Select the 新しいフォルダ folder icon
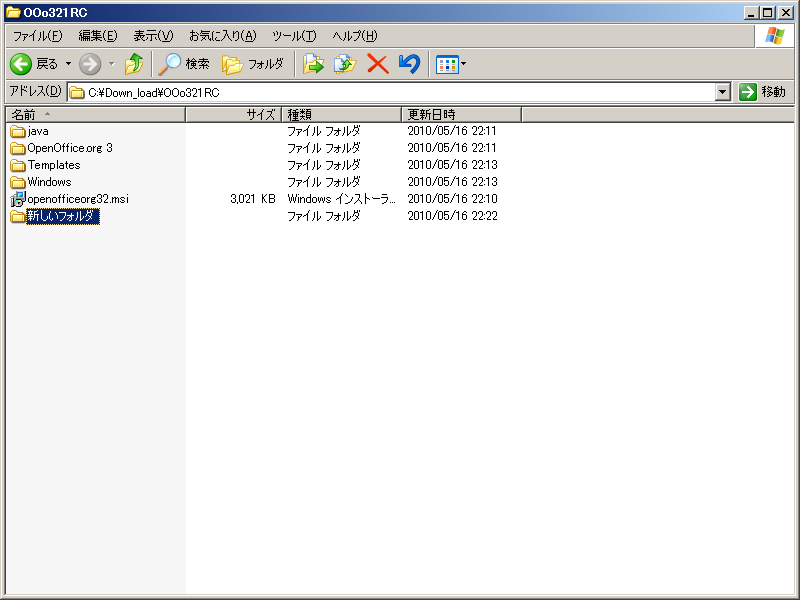The height and width of the screenshot is (600, 800). (18, 216)
